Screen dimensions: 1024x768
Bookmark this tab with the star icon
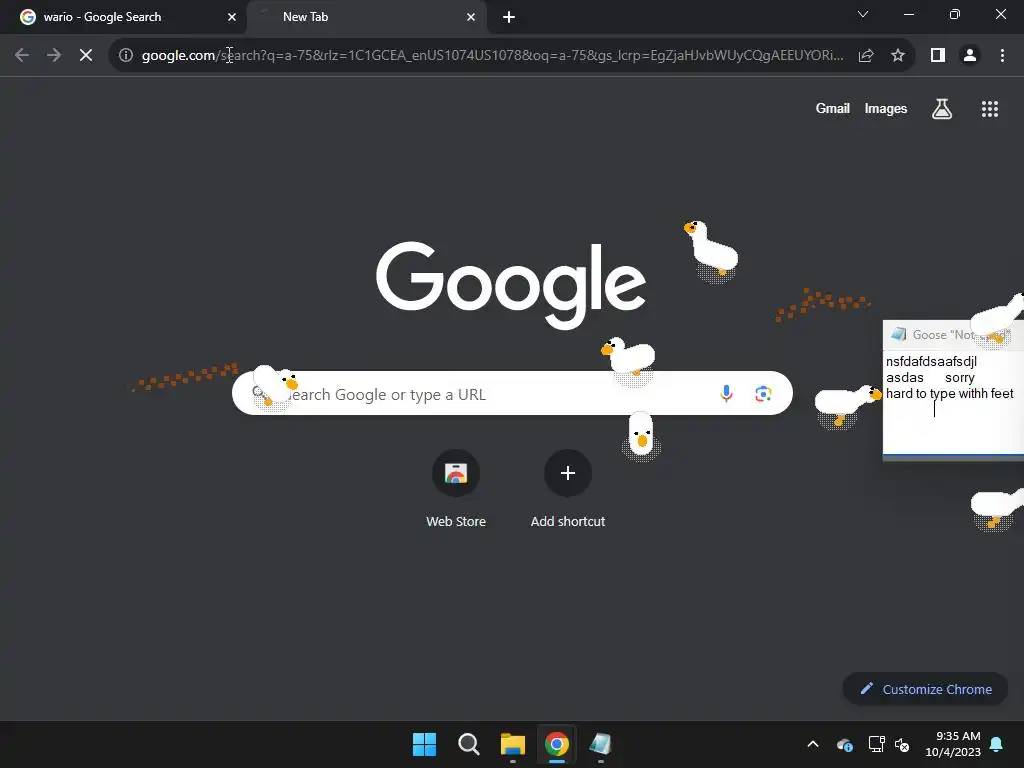pyautogui.click(x=898, y=55)
